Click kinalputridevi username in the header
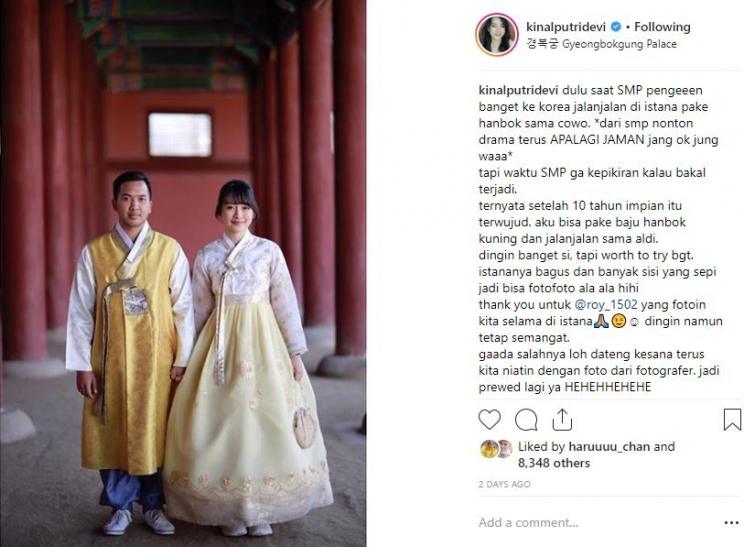Viewport: 744px width, 547px height. 566,27
